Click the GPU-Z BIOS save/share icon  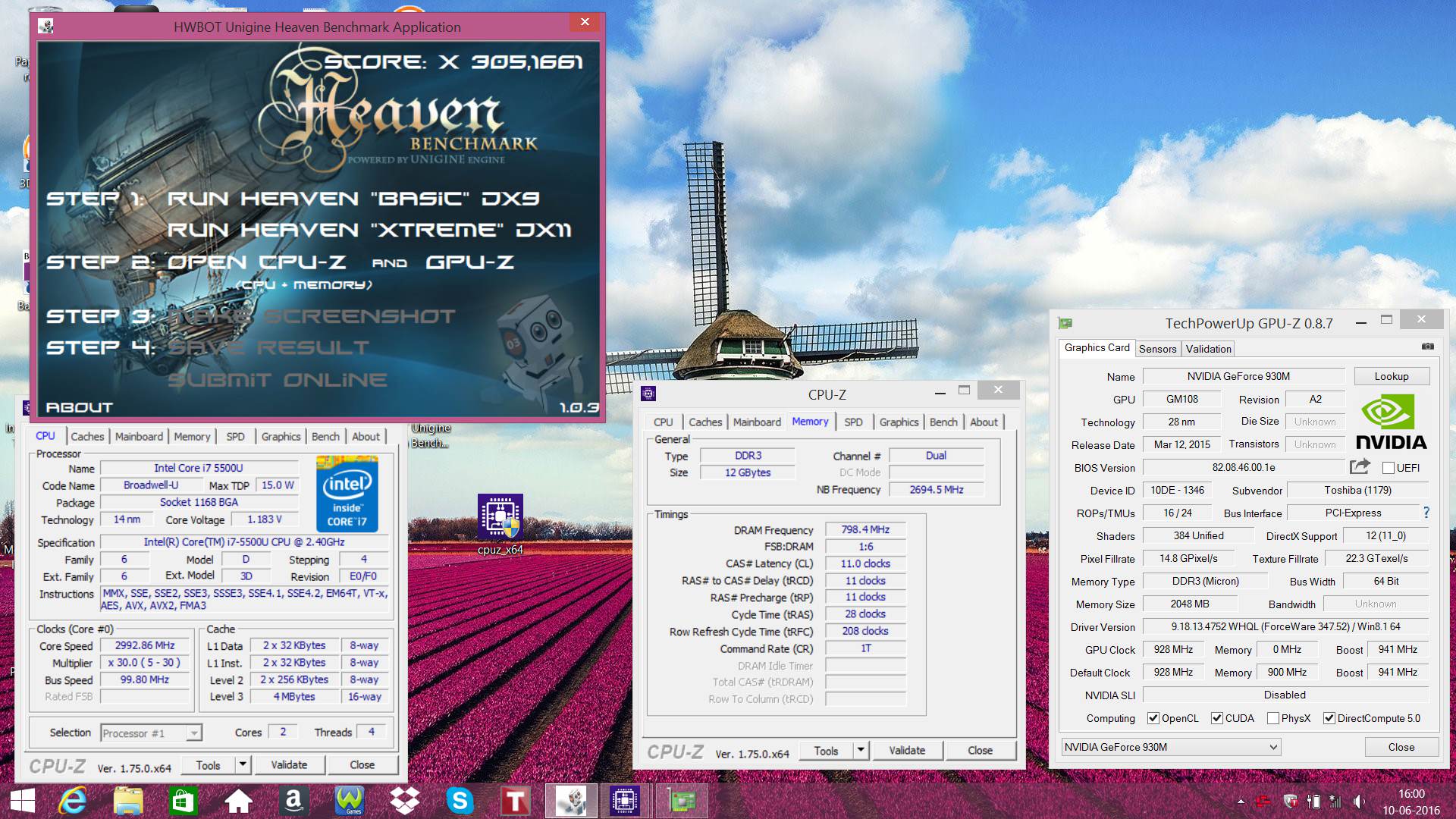tap(1360, 467)
